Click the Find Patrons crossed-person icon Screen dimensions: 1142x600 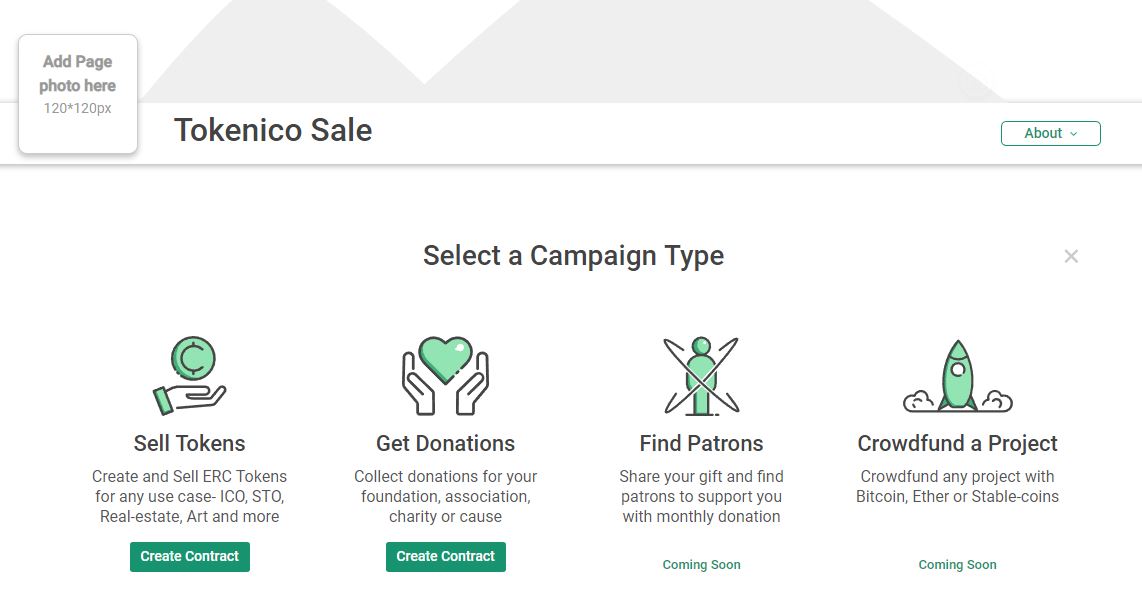point(701,376)
